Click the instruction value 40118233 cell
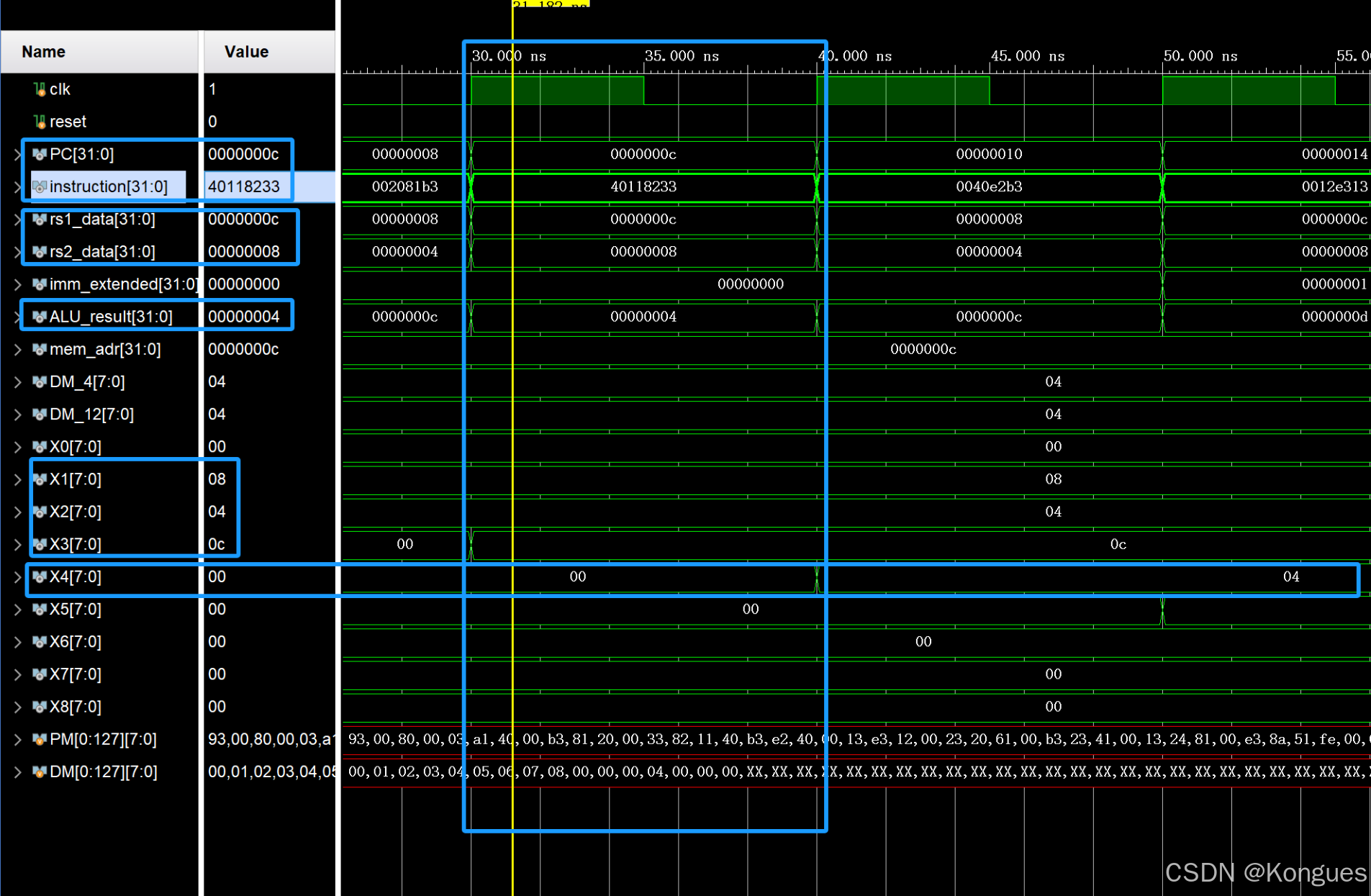 coord(269,186)
